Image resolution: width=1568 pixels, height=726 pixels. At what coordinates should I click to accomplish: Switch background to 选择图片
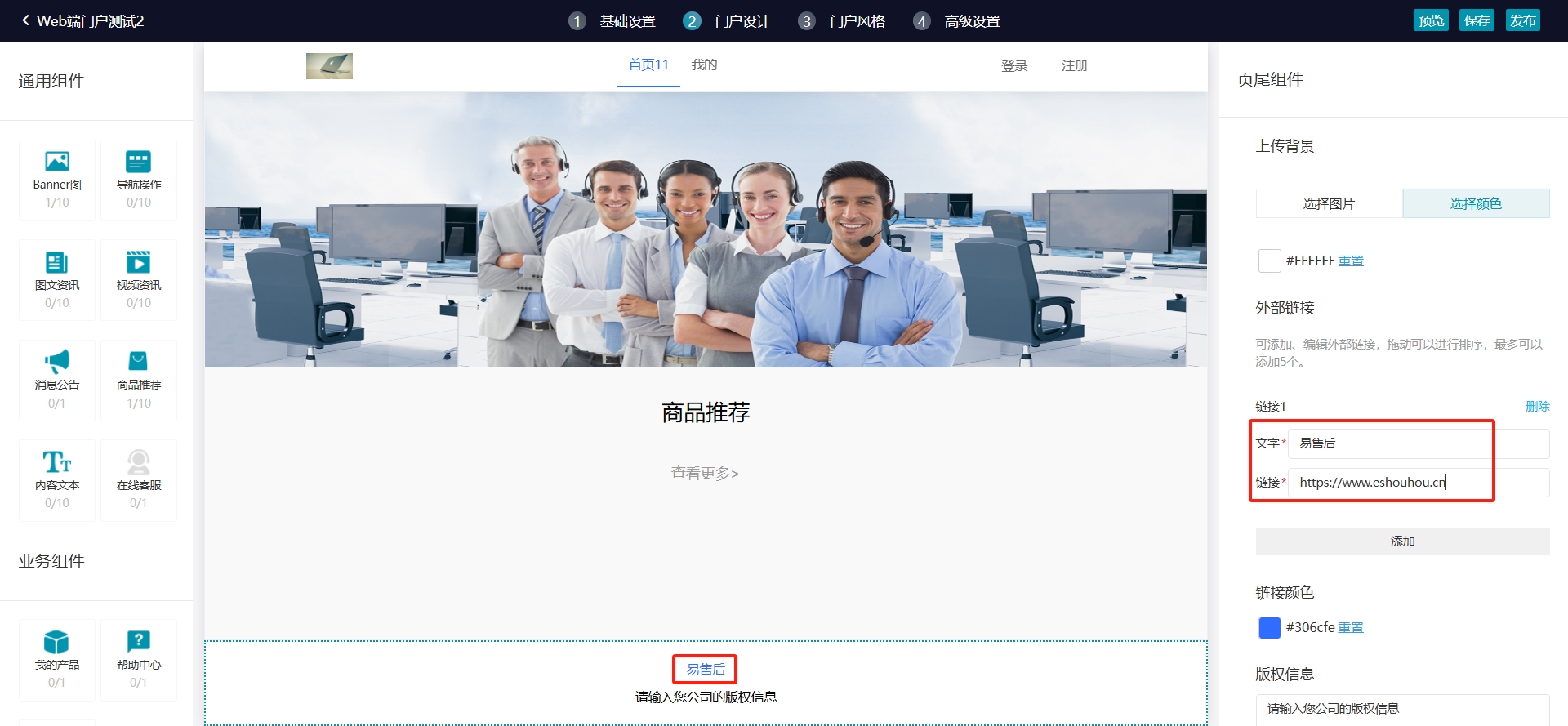(x=1329, y=203)
